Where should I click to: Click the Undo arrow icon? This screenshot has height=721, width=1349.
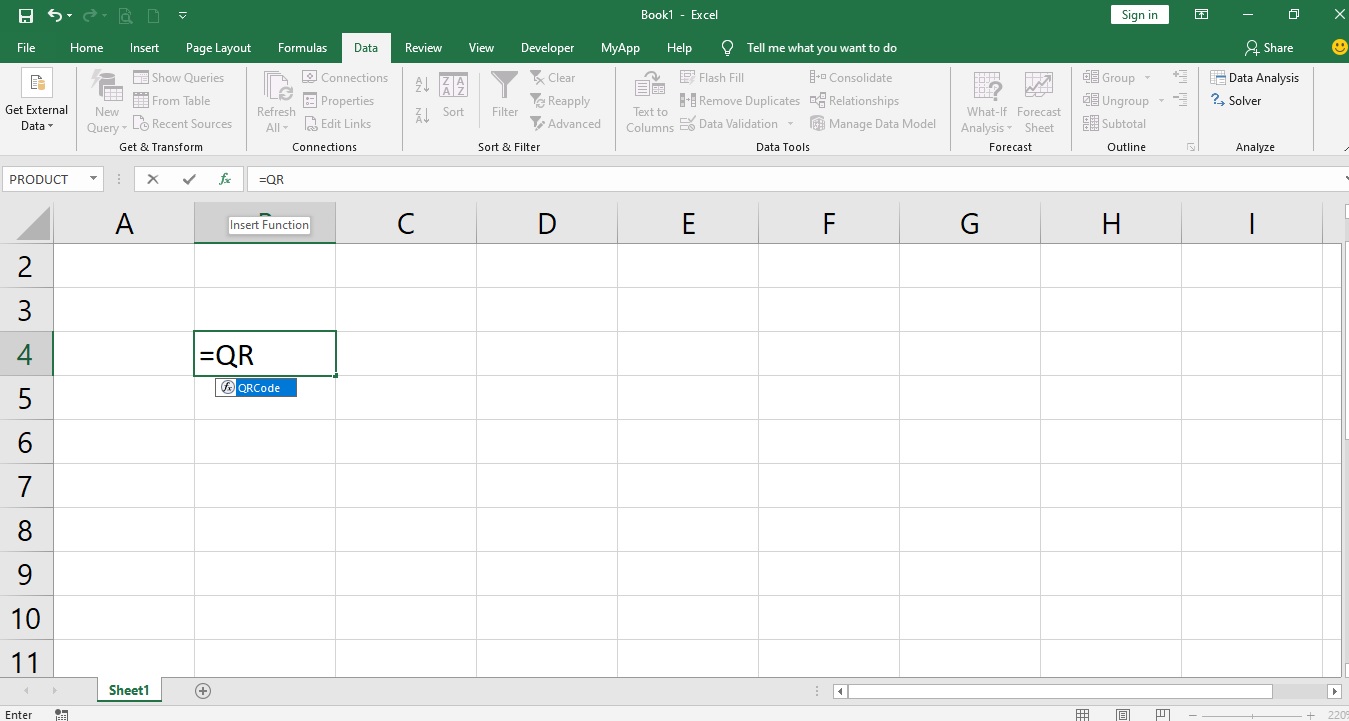click(x=55, y=15)
